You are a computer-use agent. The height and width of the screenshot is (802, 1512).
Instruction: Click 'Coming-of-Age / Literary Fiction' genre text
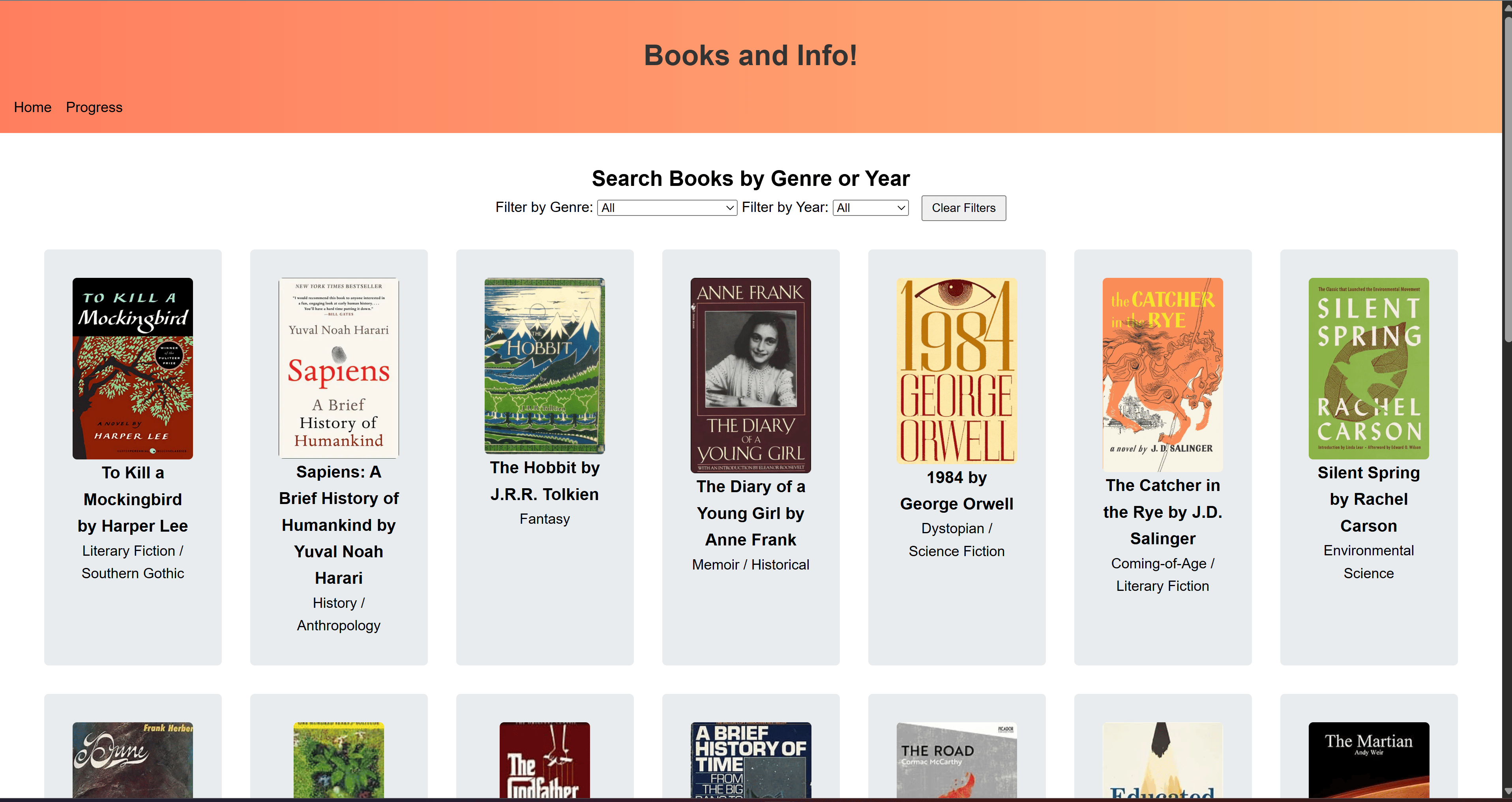click(x=1163, y=574)
